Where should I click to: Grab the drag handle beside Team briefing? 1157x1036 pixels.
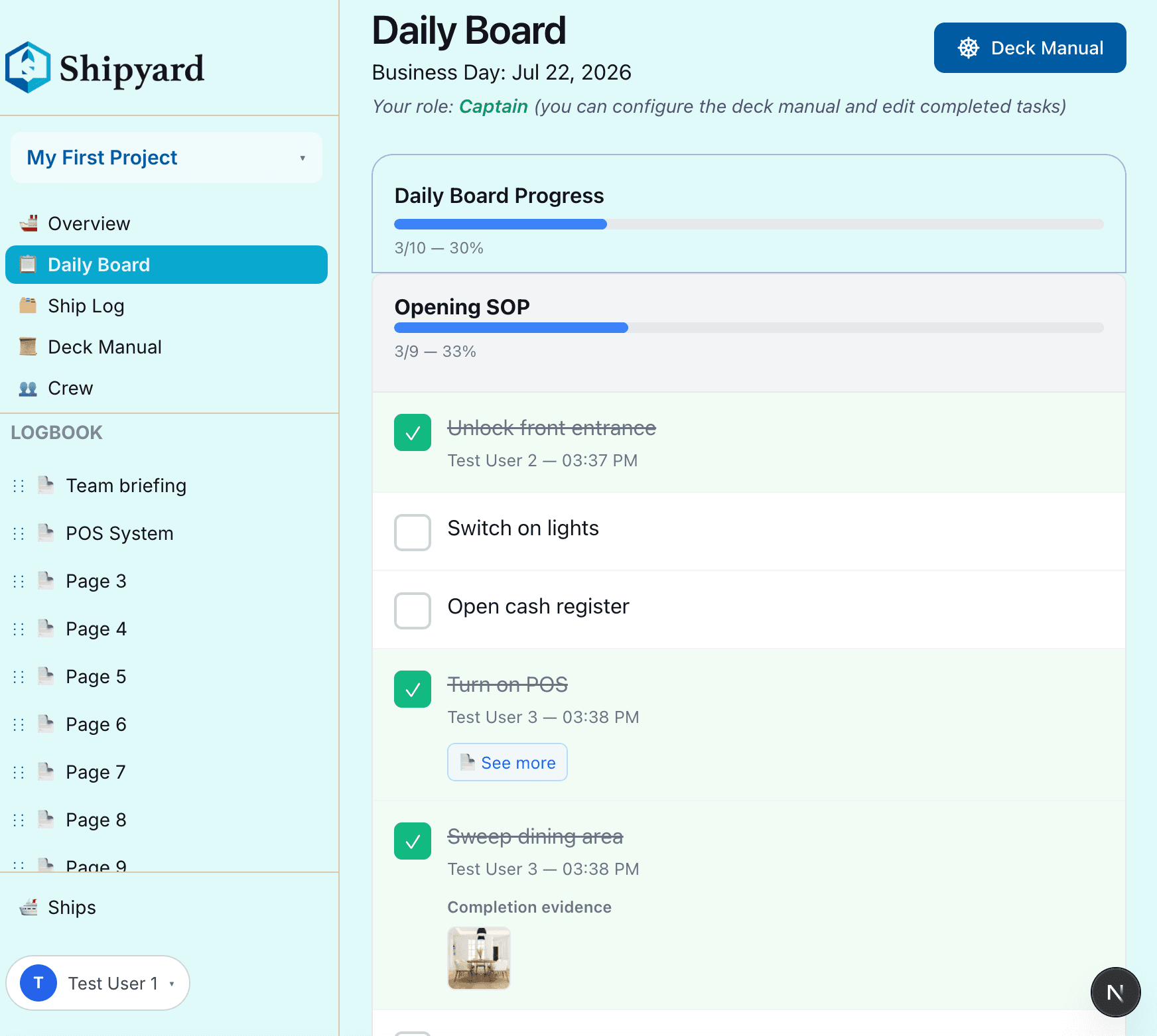click(x=19, y=486)
